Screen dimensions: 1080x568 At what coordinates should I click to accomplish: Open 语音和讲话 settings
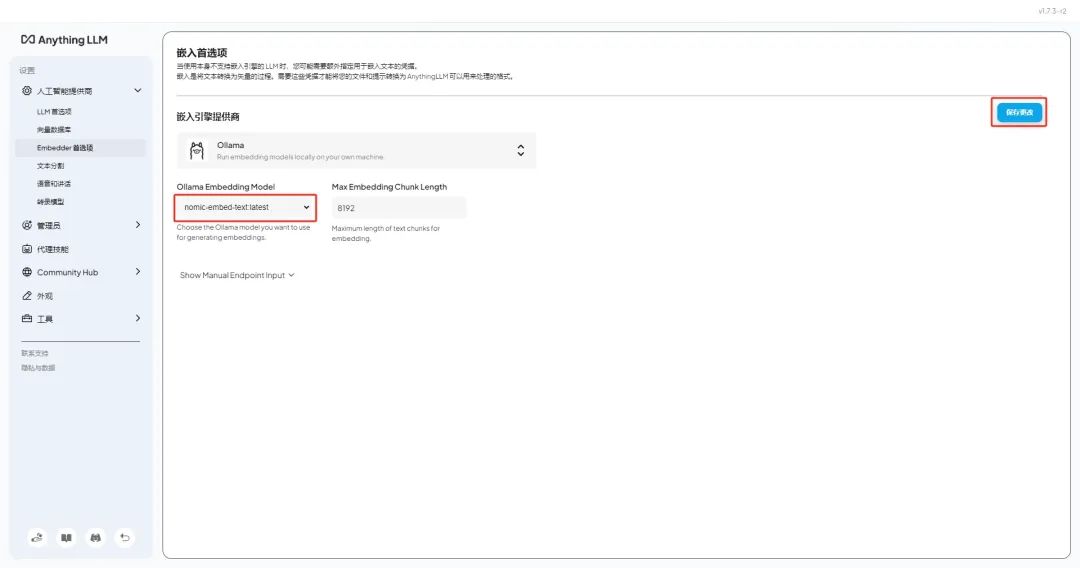coord(54,184)
